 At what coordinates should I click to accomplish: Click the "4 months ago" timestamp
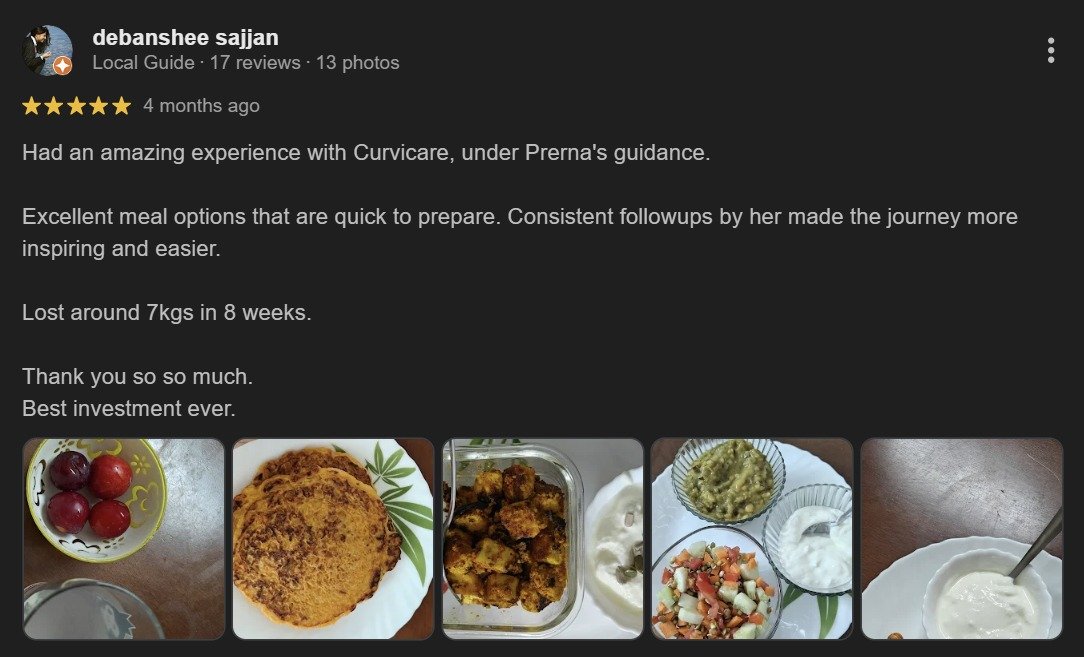201,106
